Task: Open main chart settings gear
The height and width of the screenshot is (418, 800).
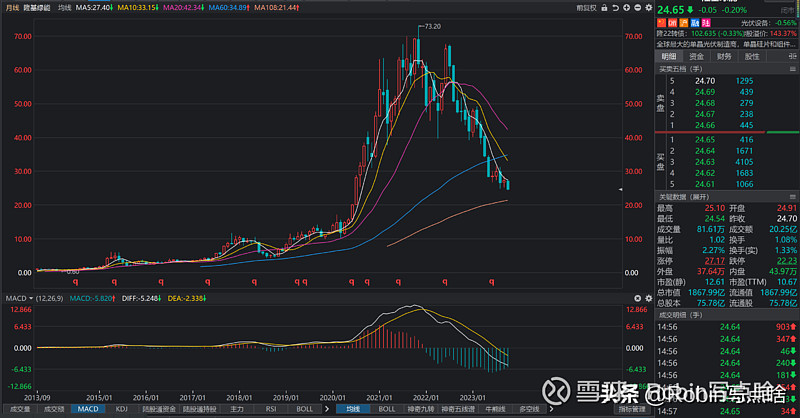Action: [649, 8]
